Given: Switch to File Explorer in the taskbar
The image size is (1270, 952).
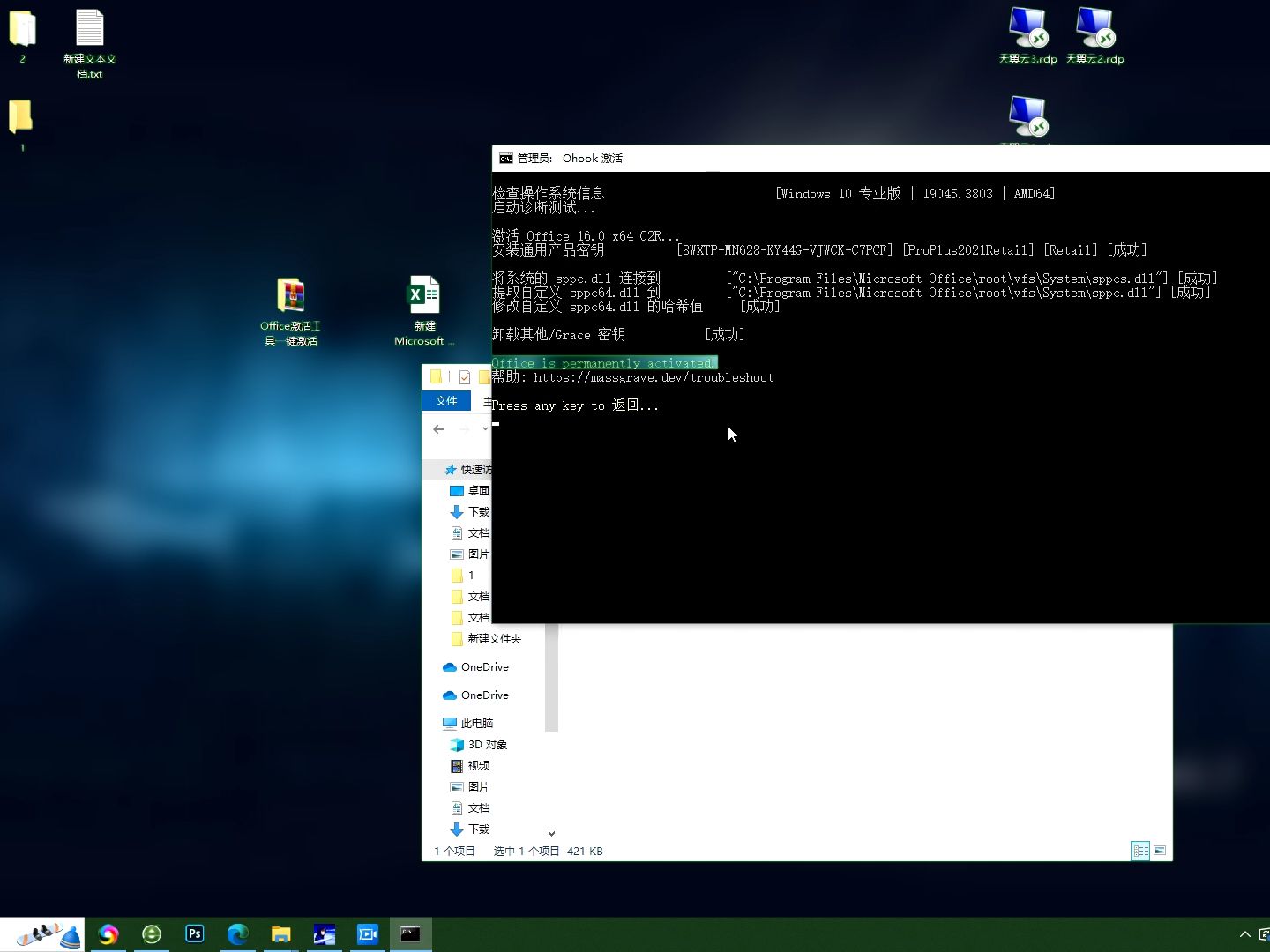Looking at the screenshot, I should (280, 934).
